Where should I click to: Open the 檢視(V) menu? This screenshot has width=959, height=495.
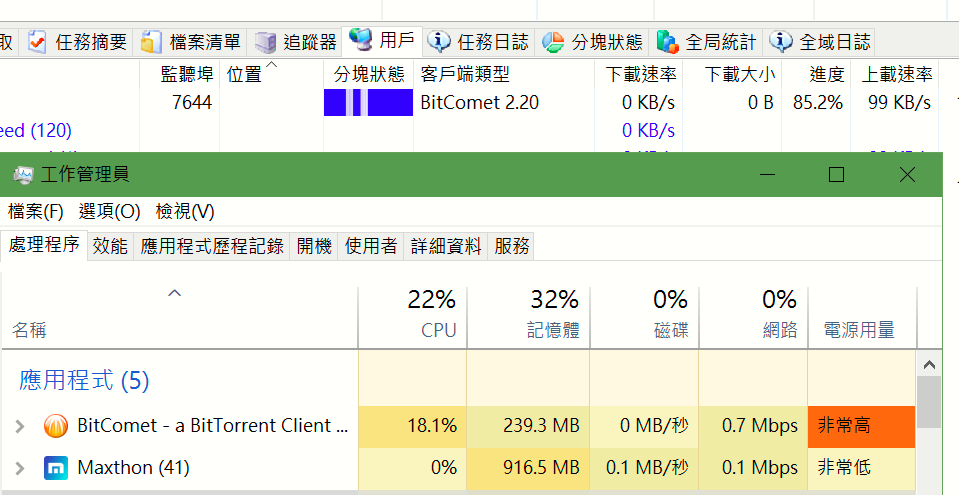coord(185,212)
